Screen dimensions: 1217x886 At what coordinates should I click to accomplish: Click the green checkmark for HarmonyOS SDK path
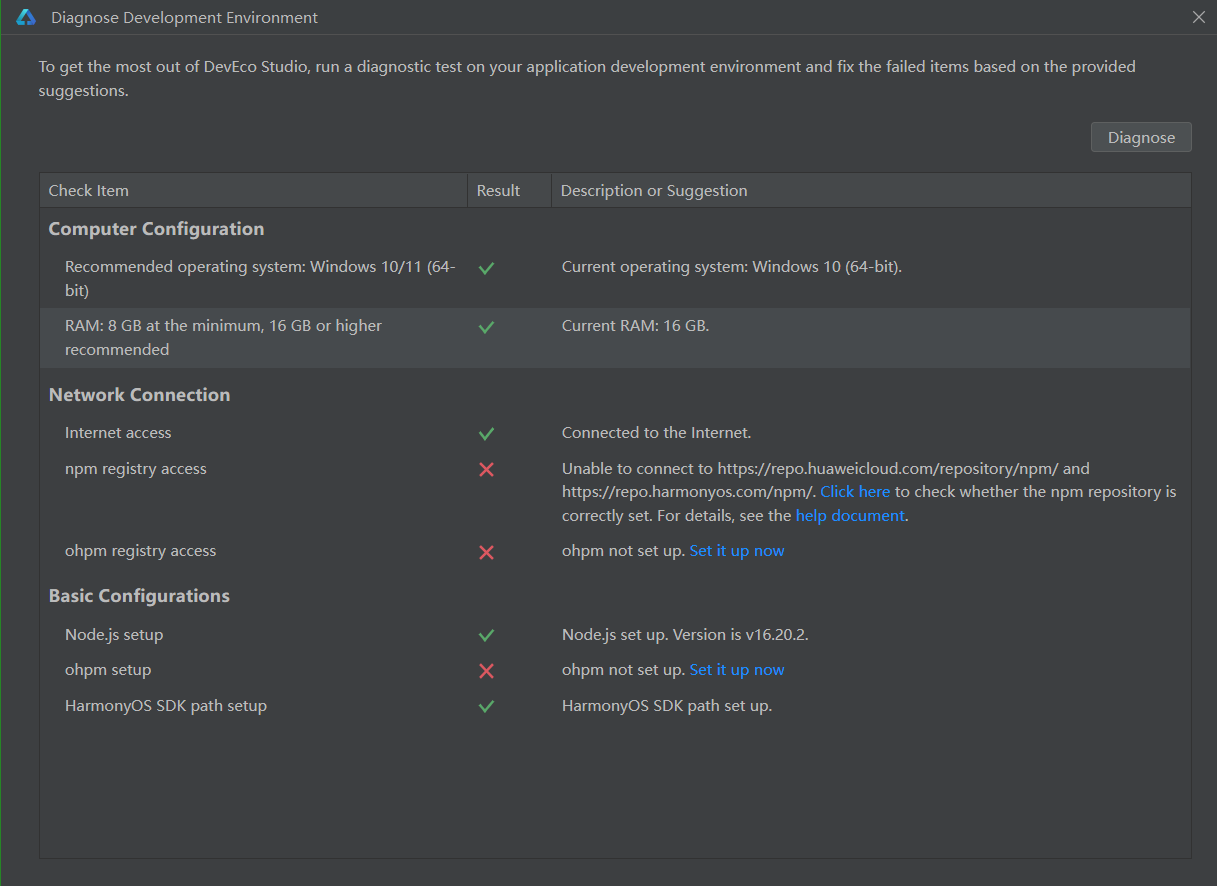coord(486,706)
